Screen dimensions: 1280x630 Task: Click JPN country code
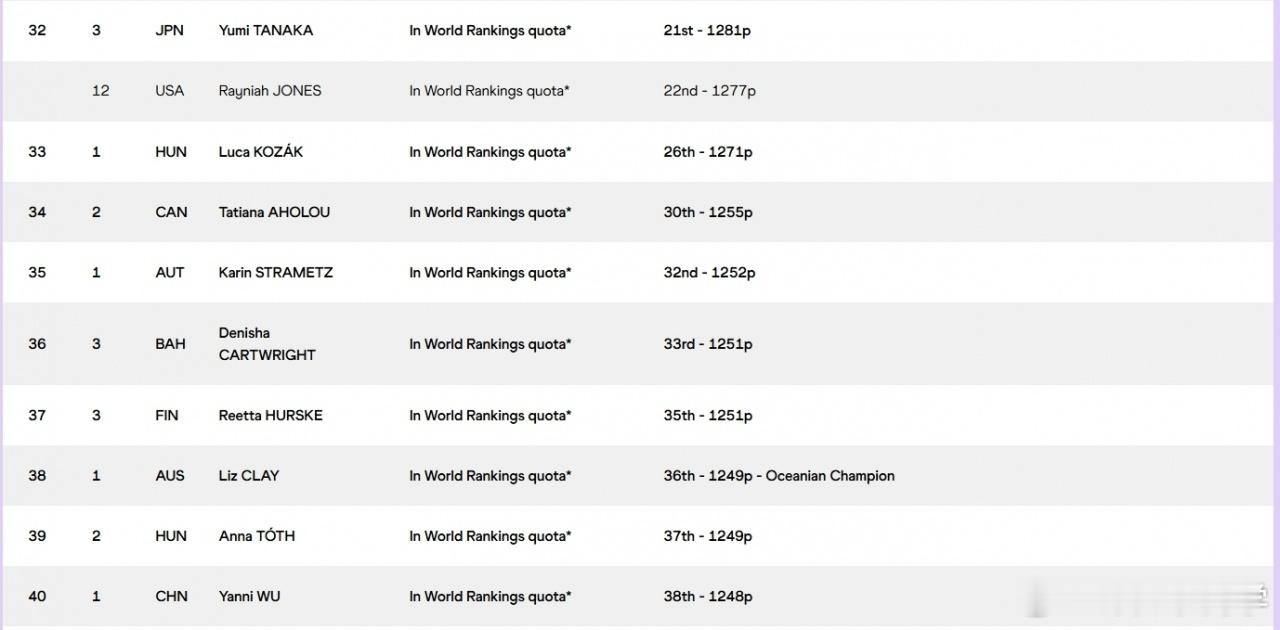[170, 30]
